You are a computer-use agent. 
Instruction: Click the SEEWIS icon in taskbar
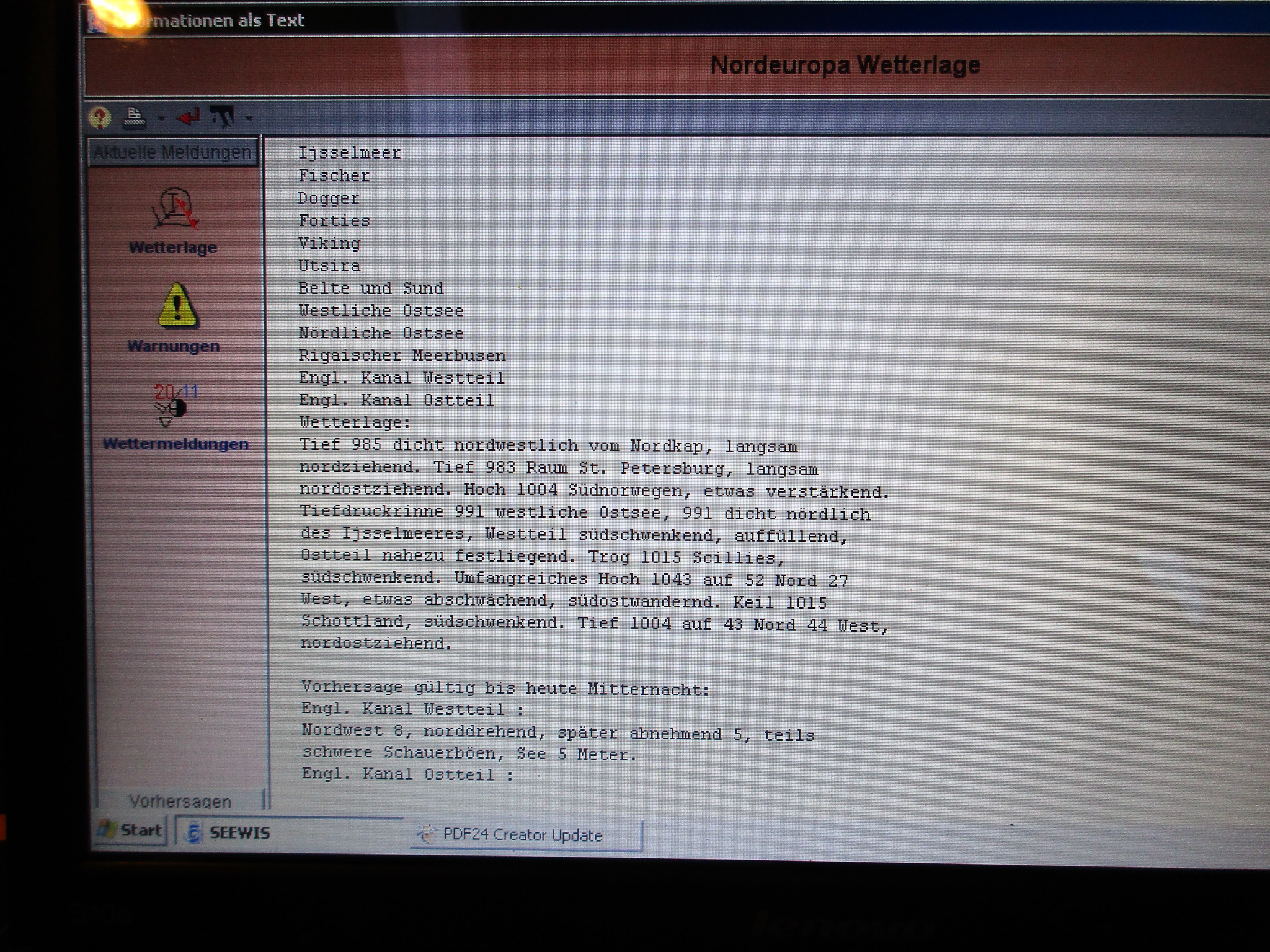(194, 832)
